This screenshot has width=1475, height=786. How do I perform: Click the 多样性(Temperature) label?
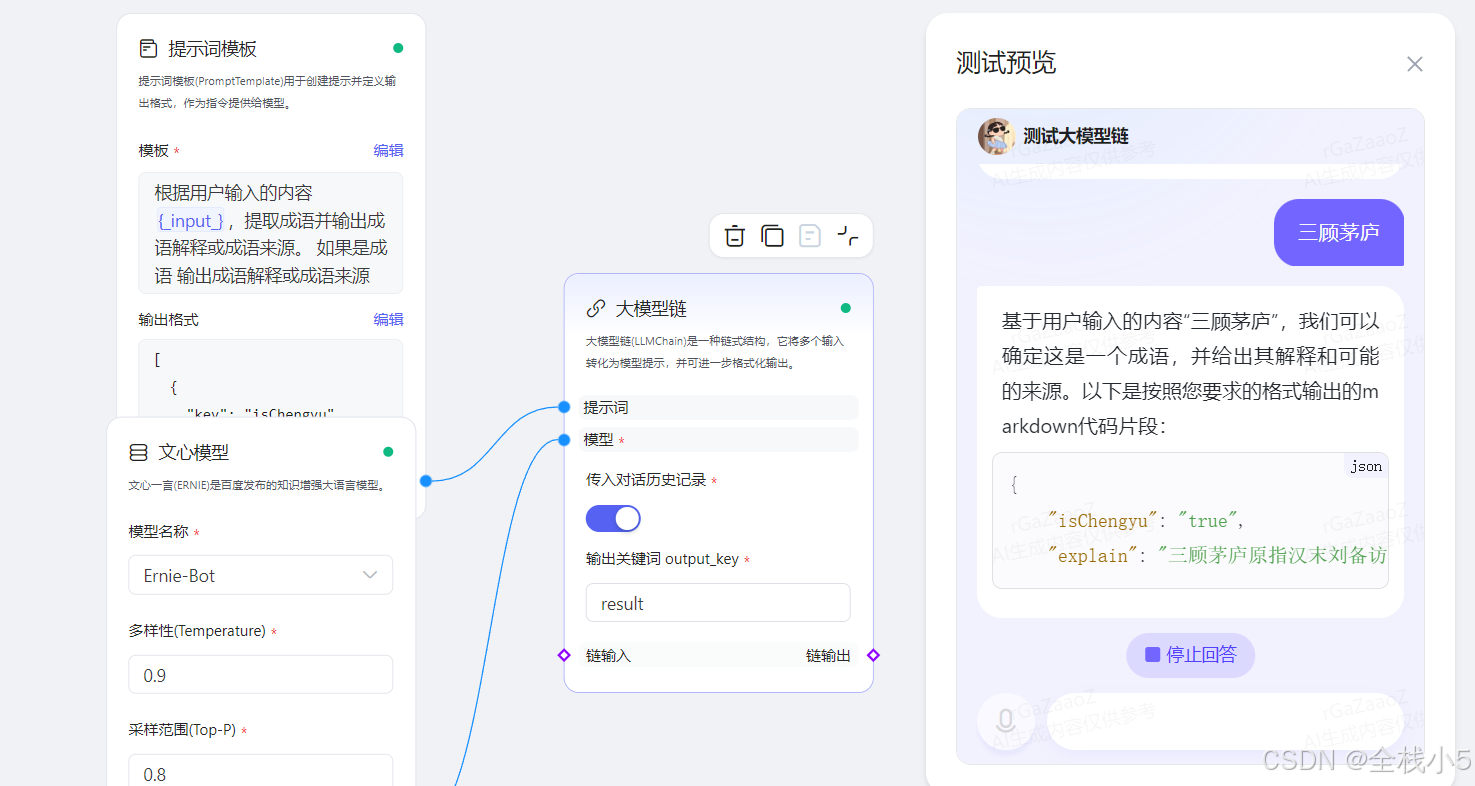coord(197,631)
